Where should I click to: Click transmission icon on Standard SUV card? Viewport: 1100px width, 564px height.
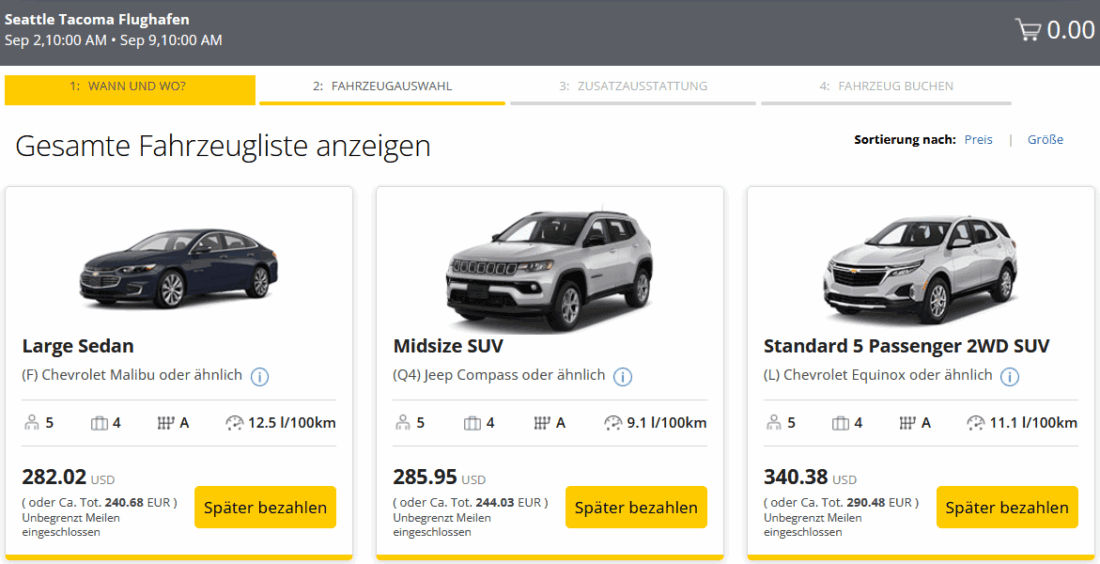coord(909,423)
